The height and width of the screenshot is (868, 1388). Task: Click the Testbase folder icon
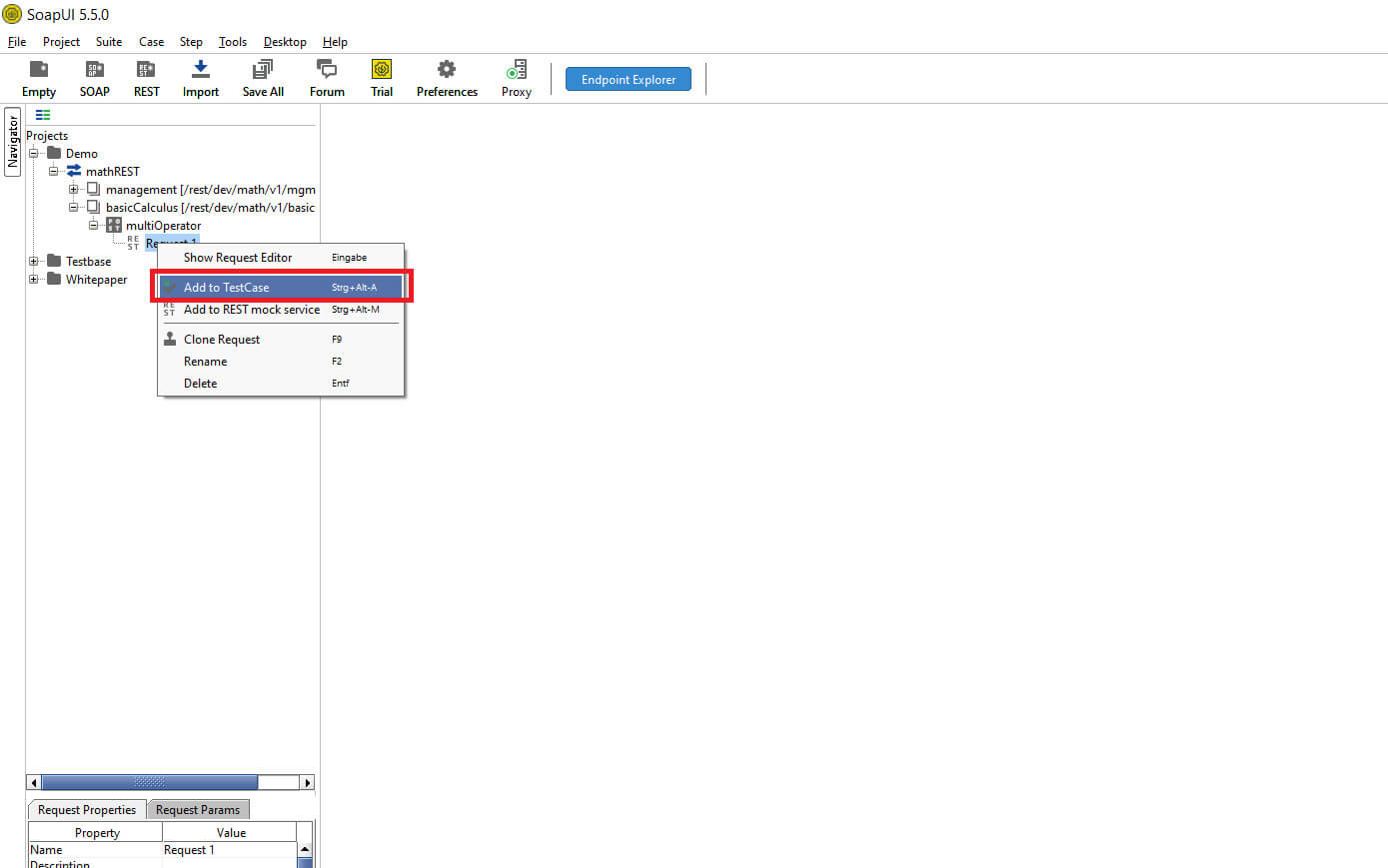coord(54,261)
